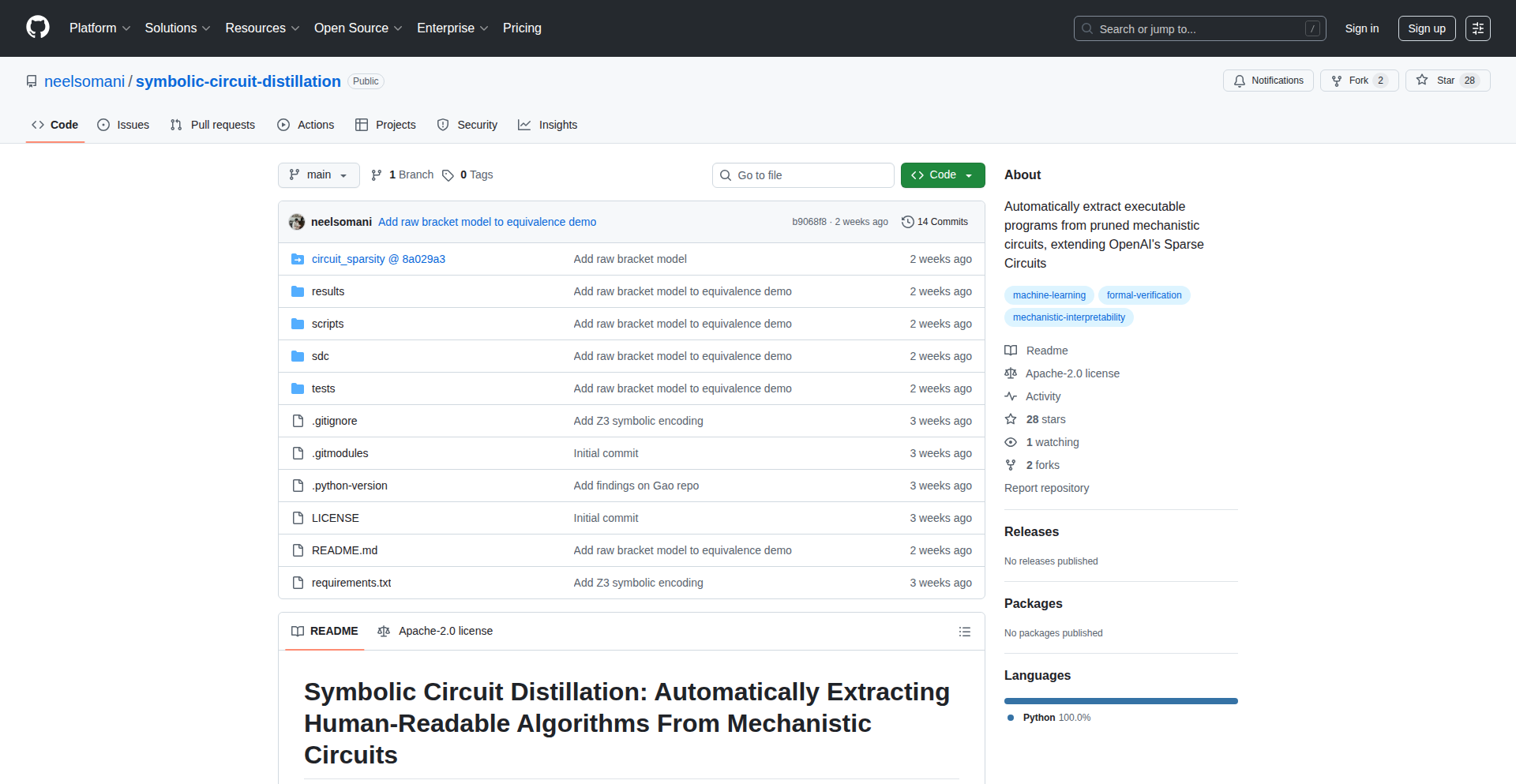Click the neelsomani avatar image
This screenshot has width=1516, height=784.
click(297, 222)
